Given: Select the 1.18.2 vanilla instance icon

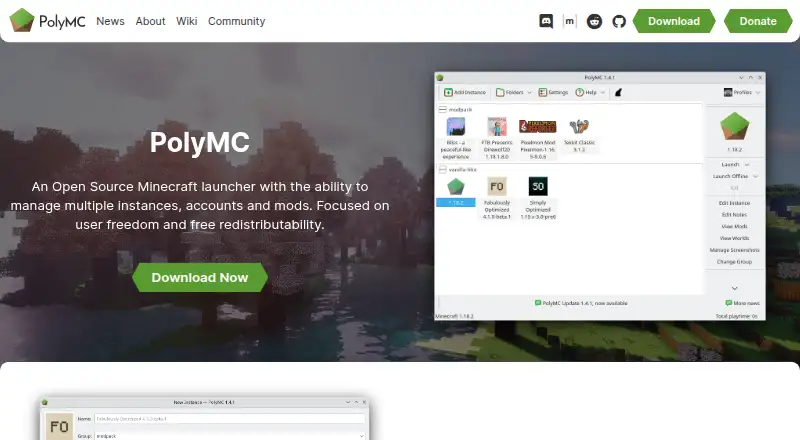Looking at the screenshot, I should (x=456, y=186).
